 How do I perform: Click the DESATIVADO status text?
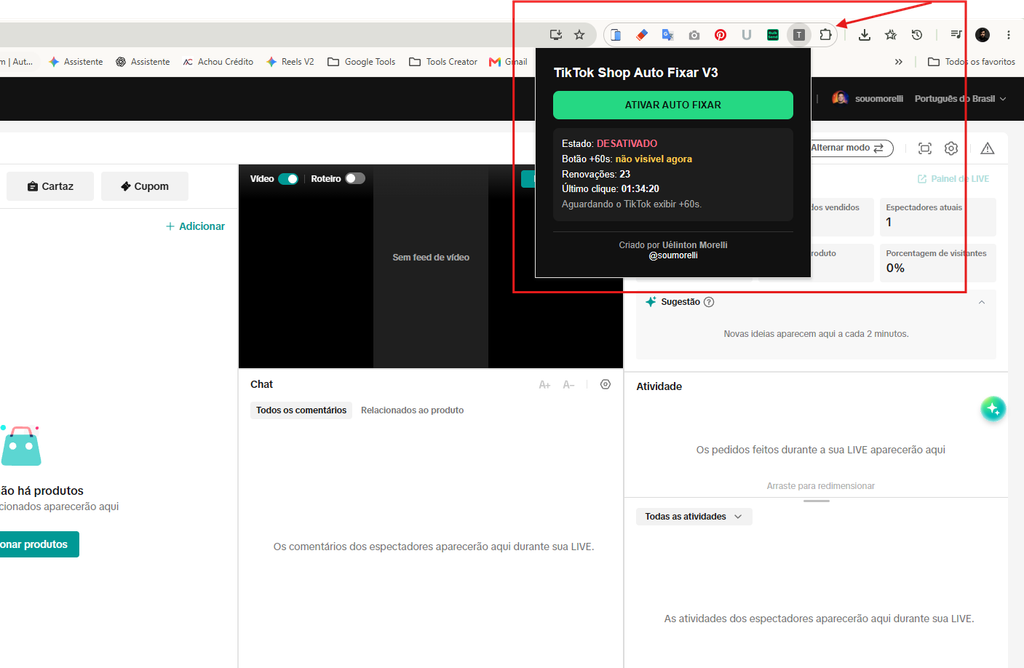coord(627,144)
